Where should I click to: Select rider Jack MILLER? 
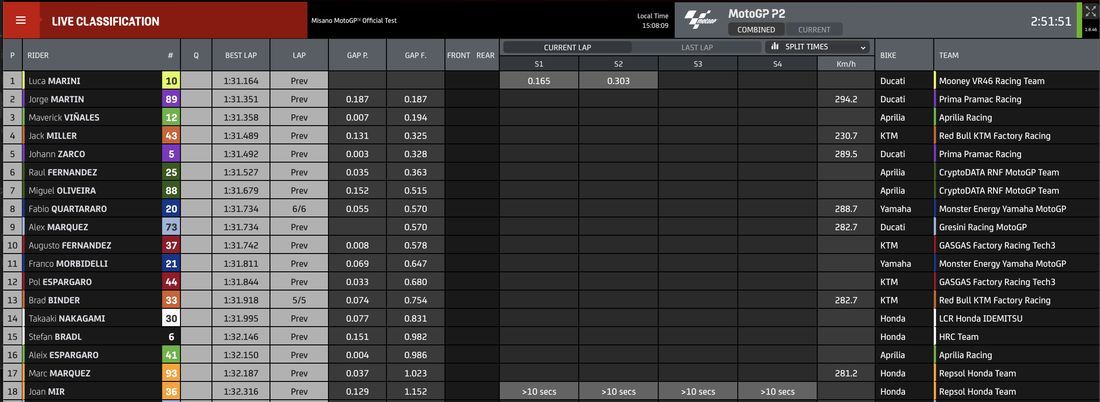pos(53,135)
